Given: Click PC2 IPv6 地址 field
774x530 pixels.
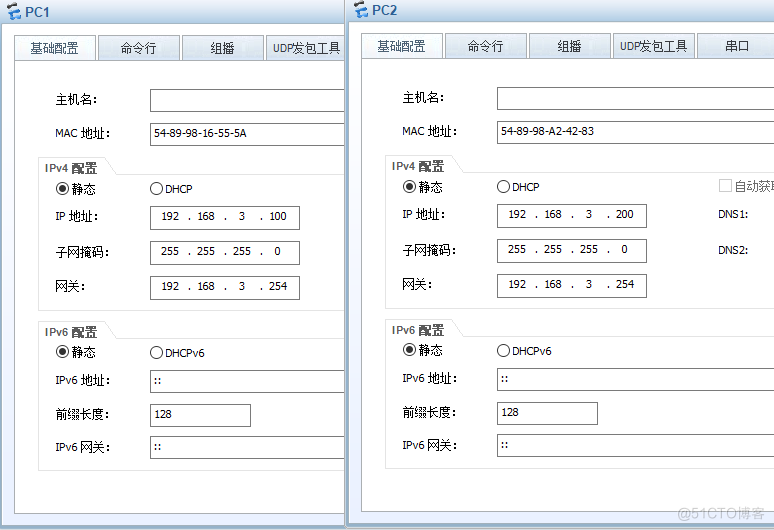Looking at the screenshot, I should tap(635, 379).
